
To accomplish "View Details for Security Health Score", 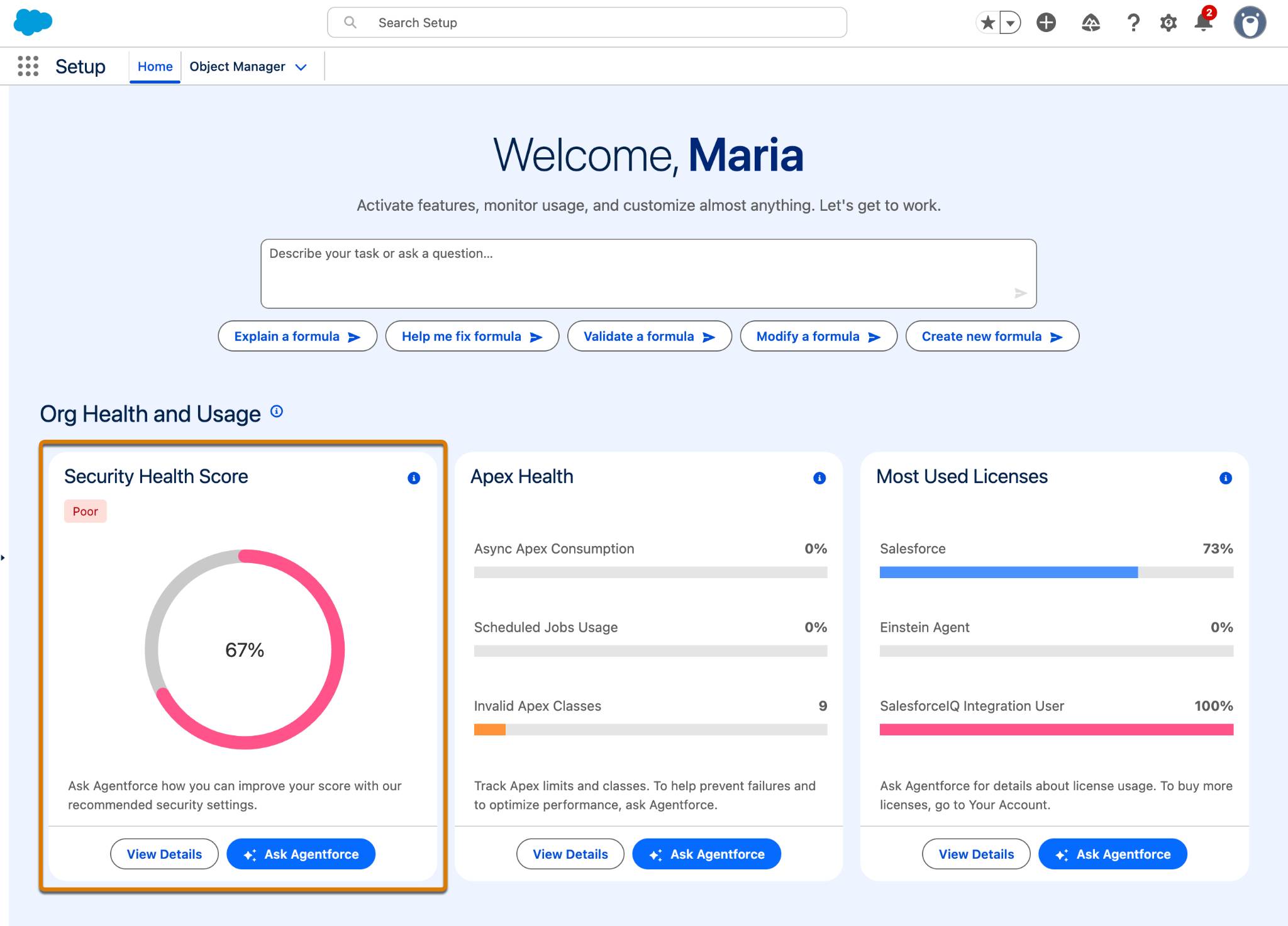I will pyautogui.click(x=164, y=854).
